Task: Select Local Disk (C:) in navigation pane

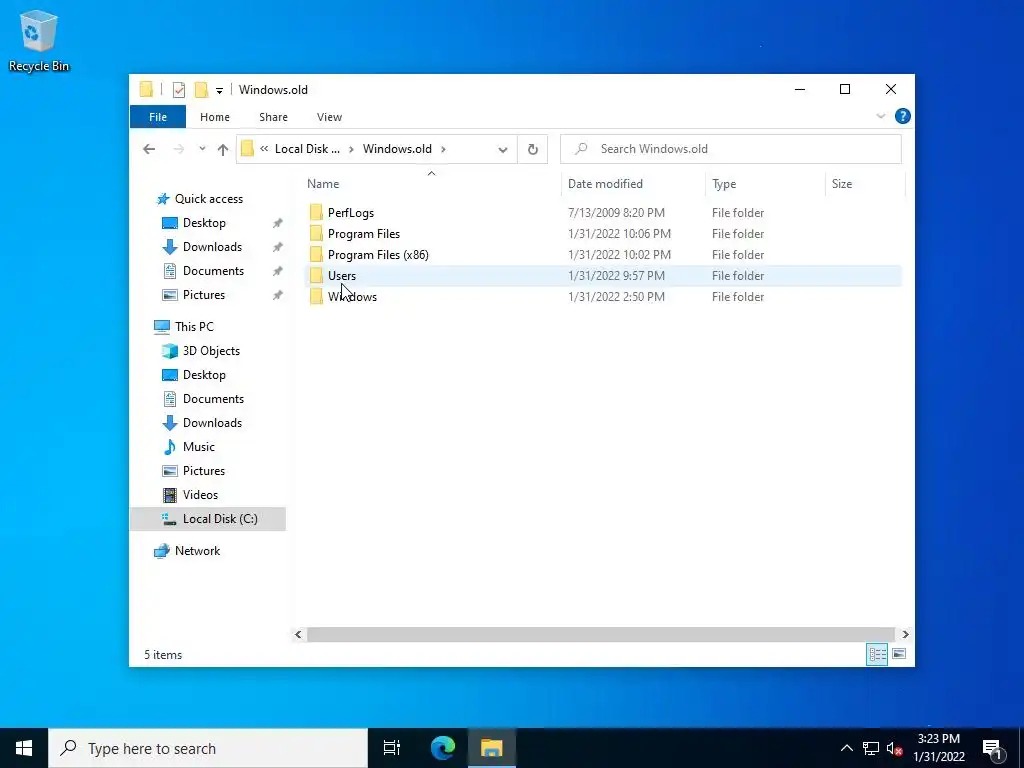Action: tap(208, 519)
